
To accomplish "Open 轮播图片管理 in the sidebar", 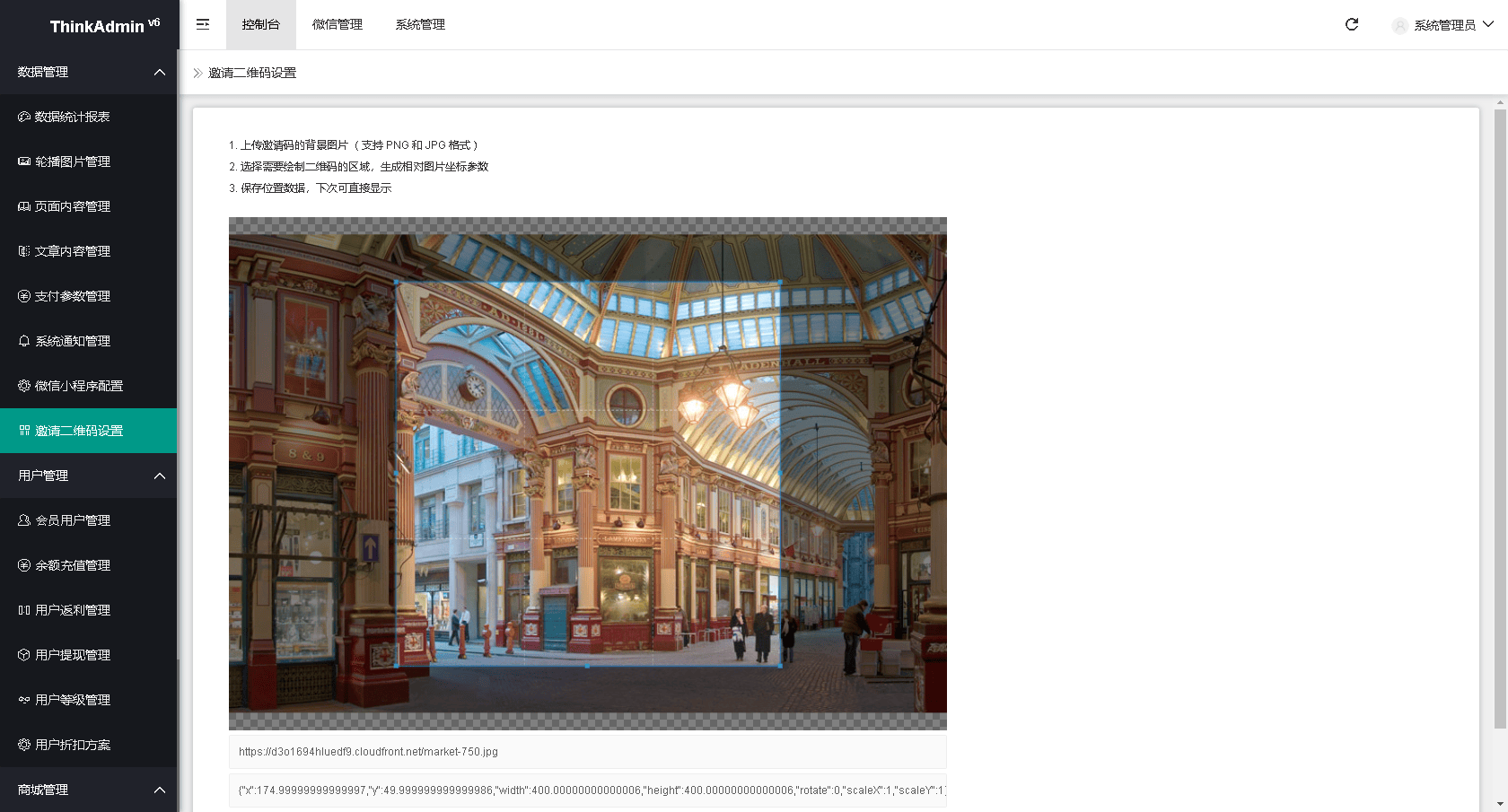I will point(72,162).
